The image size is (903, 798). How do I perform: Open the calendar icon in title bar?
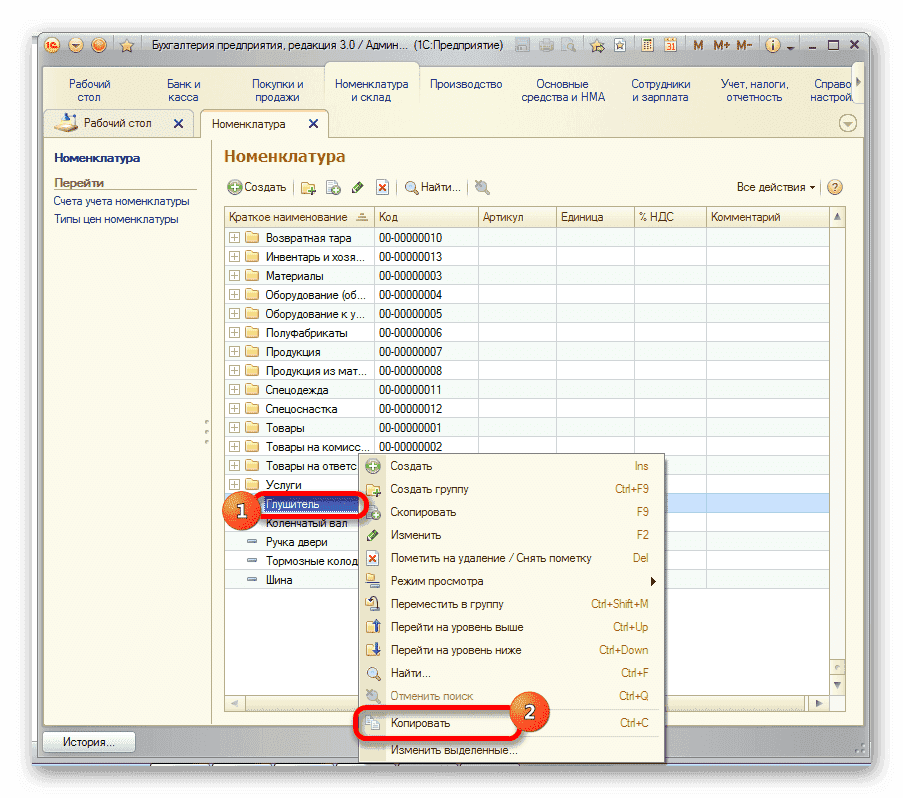[x=671, y=45]
